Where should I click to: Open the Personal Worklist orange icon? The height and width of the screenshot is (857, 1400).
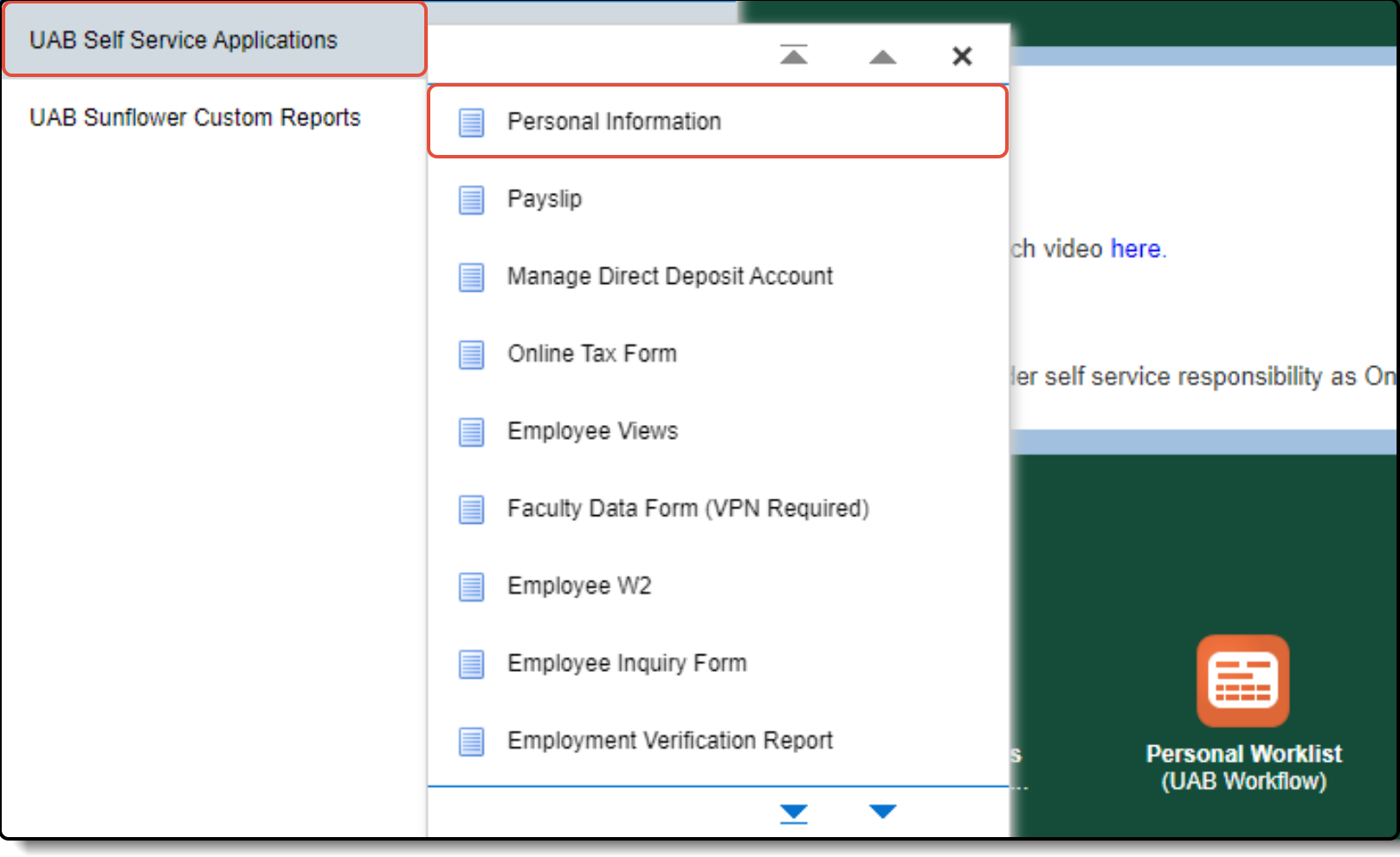tap(1242, 680)
